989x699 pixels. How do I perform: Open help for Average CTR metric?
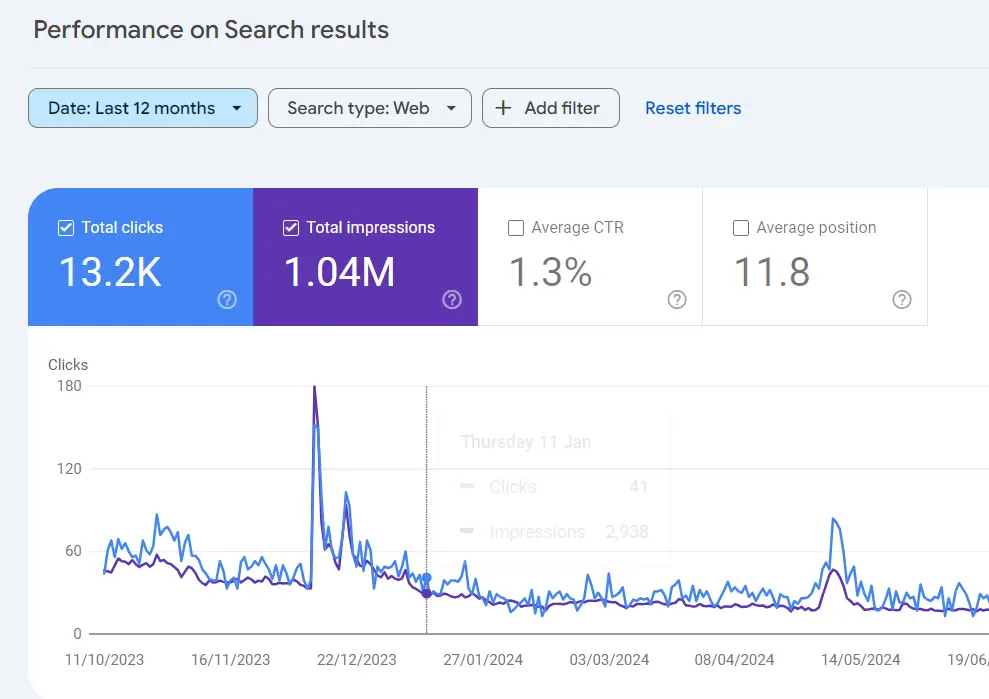tap(677, 300)
